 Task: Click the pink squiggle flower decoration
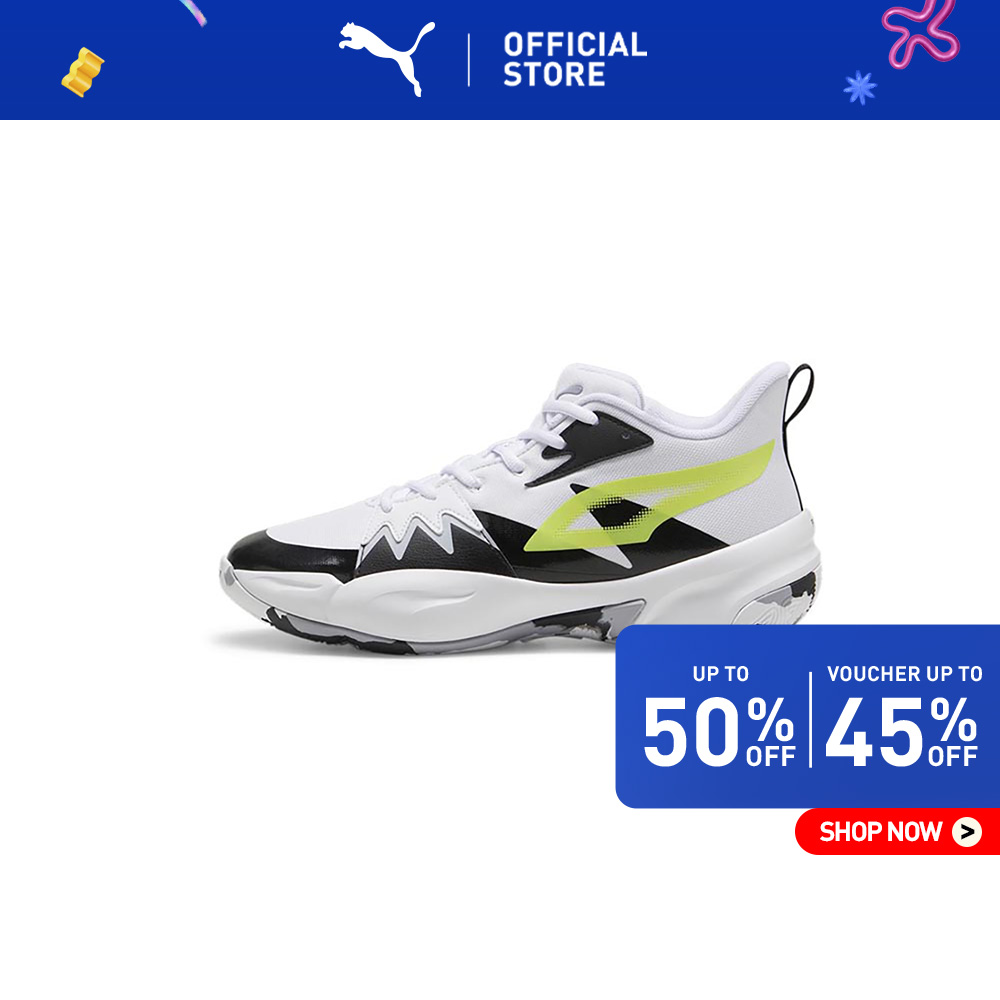pos(920,32)
